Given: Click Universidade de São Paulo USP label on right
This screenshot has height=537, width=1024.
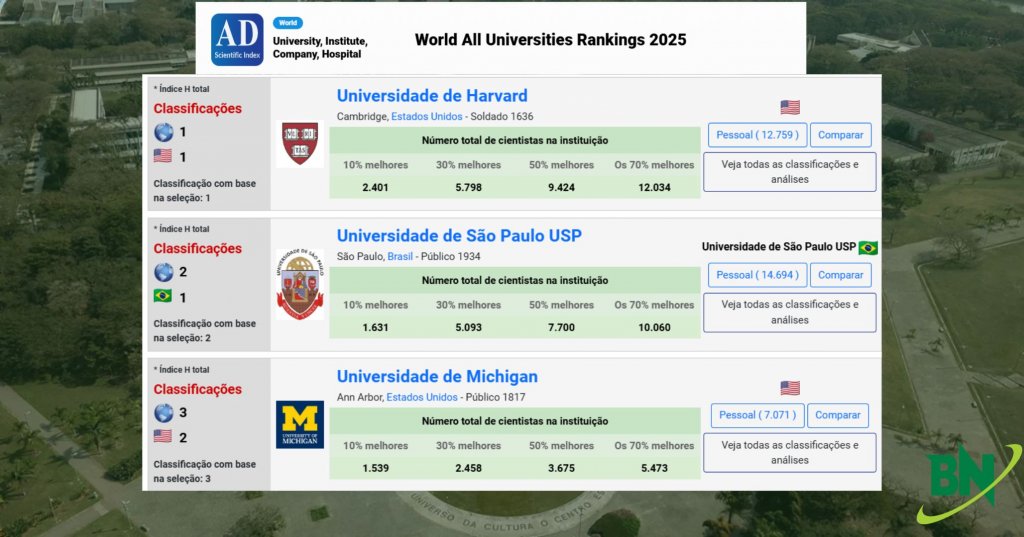Looking at the screenshot, I should click(778, 247).
